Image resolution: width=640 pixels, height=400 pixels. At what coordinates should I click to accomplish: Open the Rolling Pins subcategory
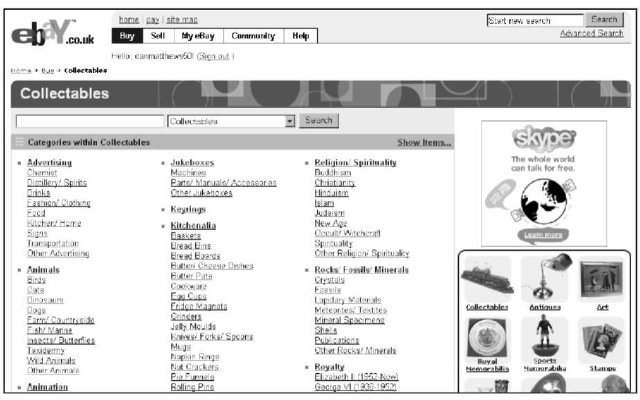tap(192, 387)
